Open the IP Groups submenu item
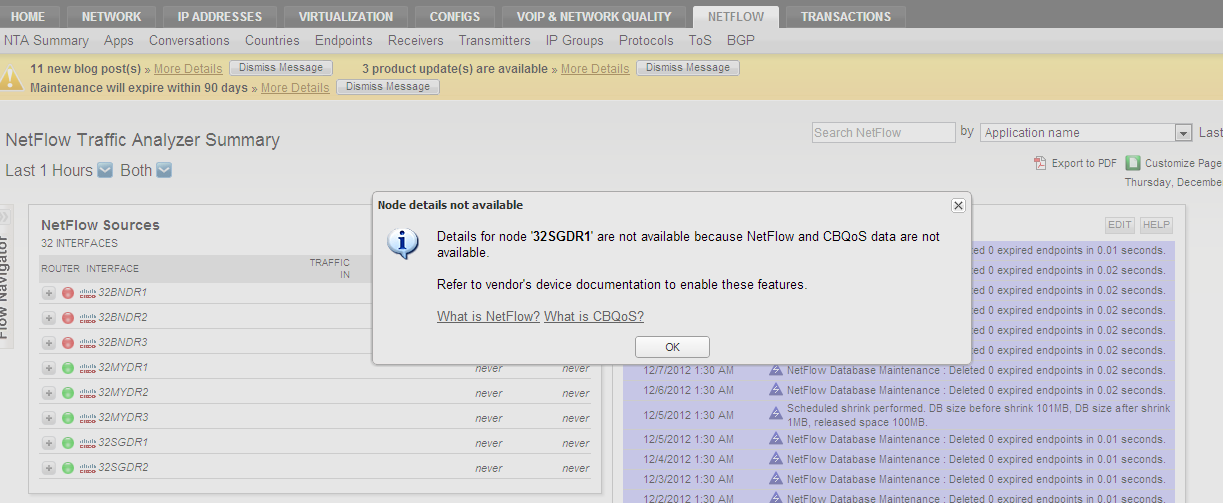The image size is (1223, 503). click(x=575, y=41)
